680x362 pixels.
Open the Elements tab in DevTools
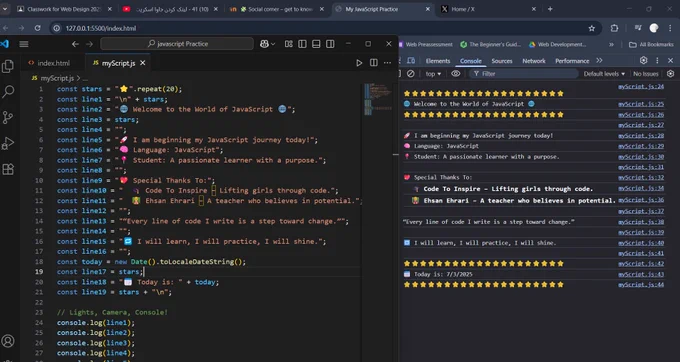click(x=438, y=61)
